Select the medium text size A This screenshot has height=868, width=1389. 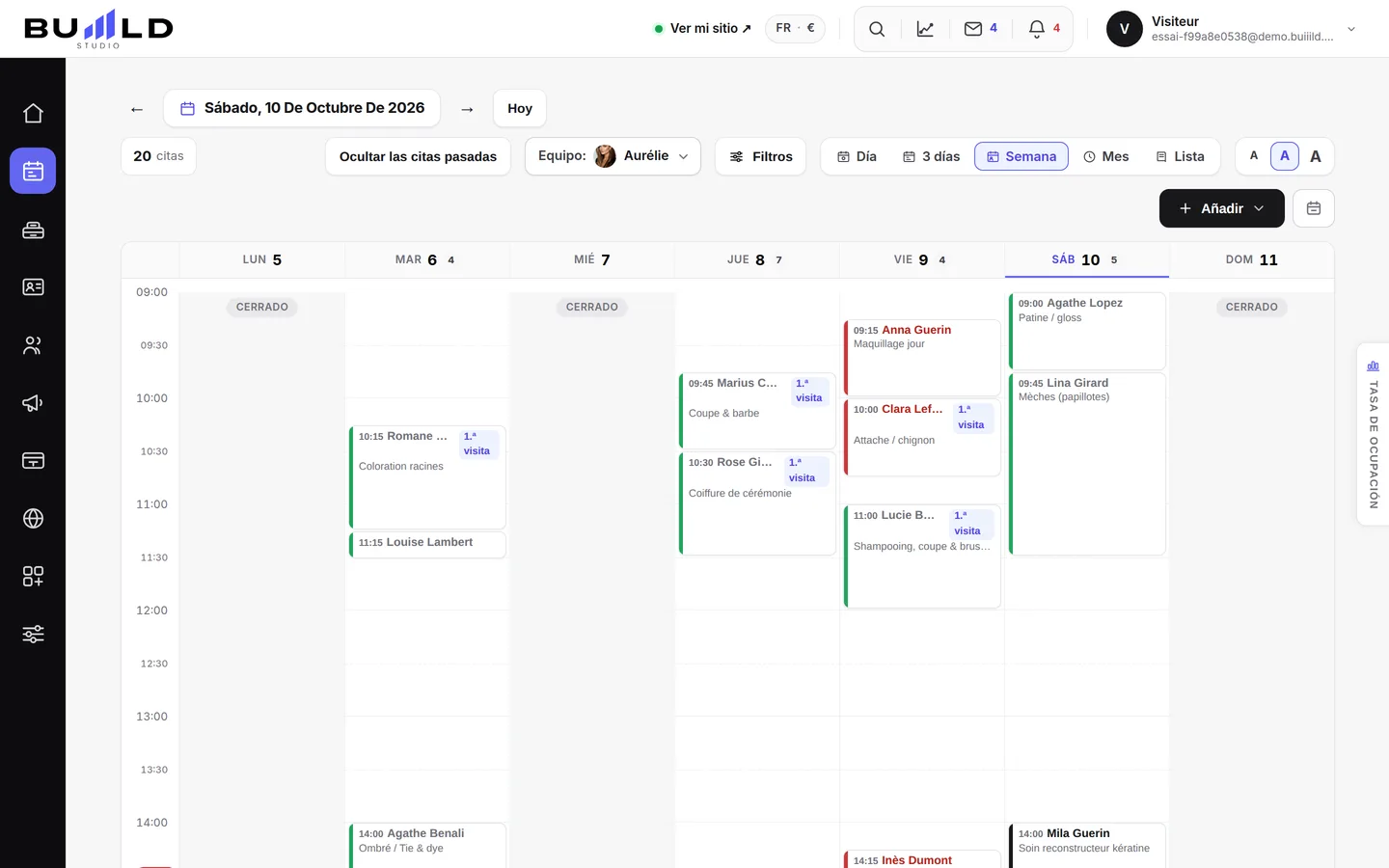[1285, 156]
